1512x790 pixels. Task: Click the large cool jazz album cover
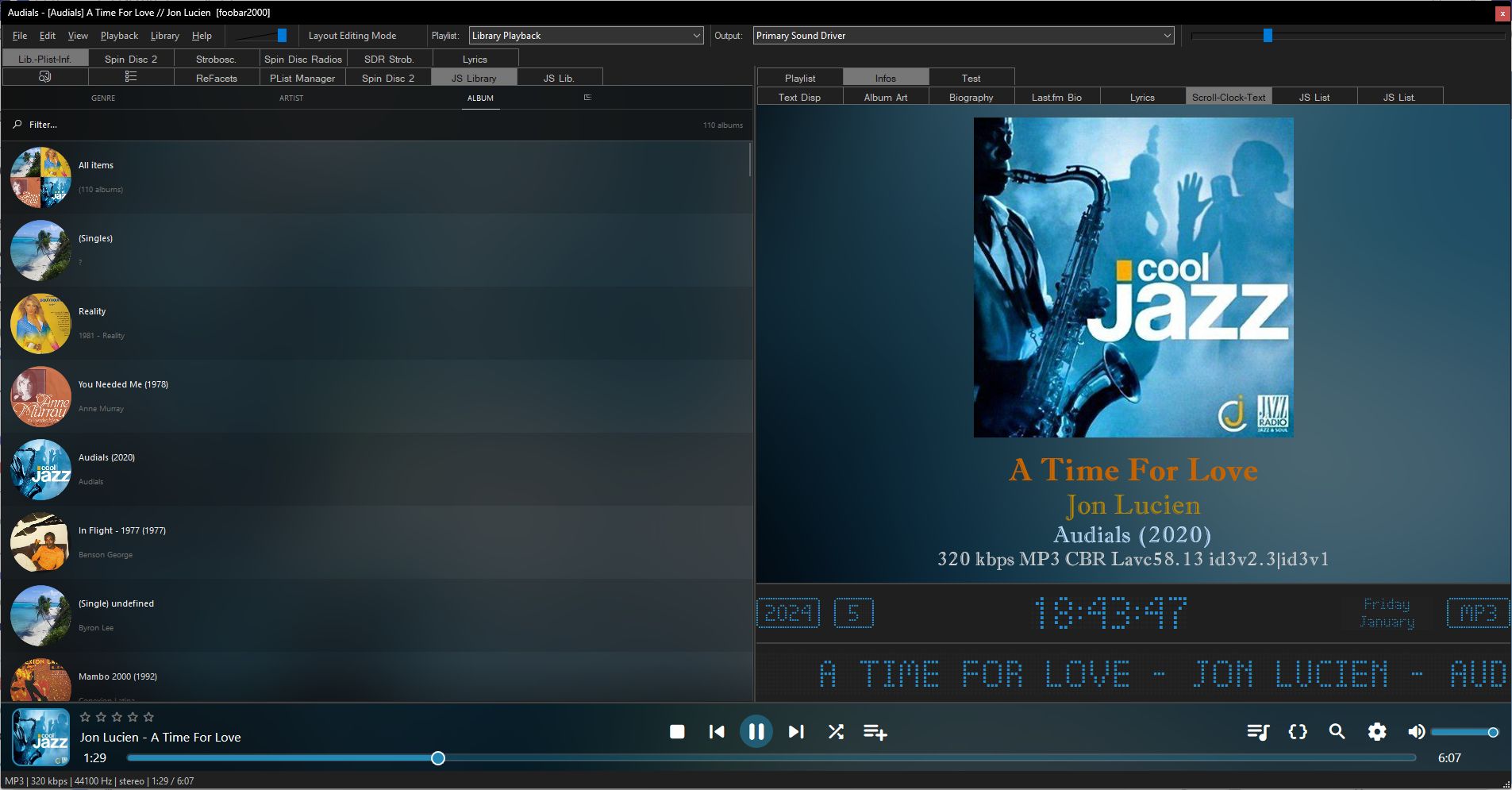1133,278
